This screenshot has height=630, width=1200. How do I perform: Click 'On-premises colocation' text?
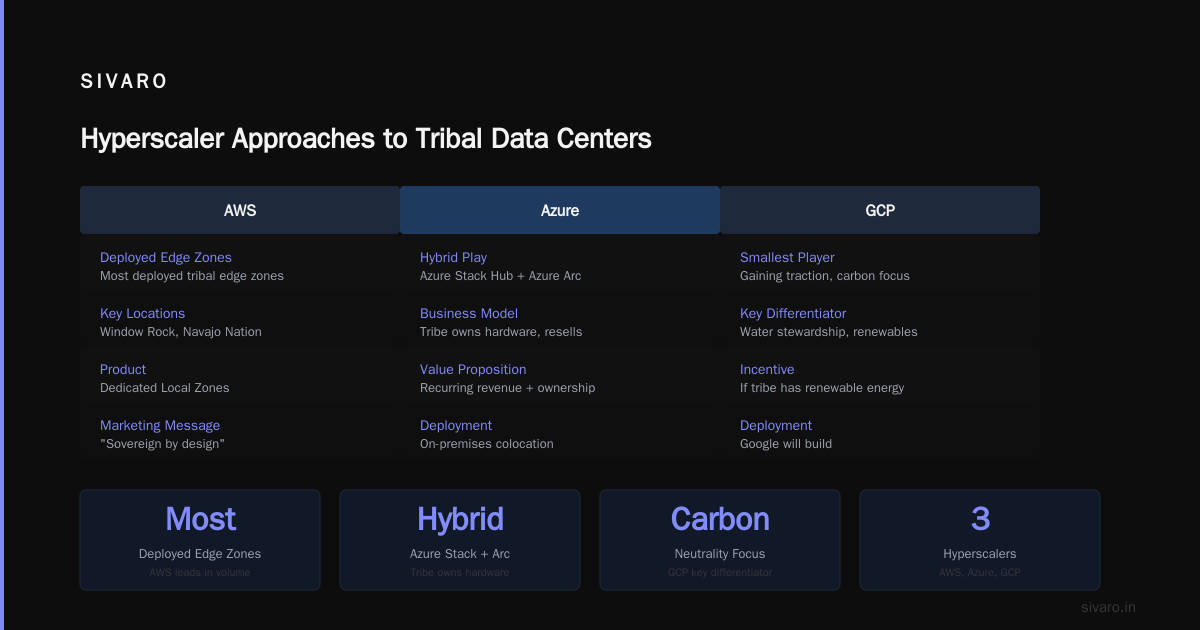pyautogui.click(x=487, y=444)
